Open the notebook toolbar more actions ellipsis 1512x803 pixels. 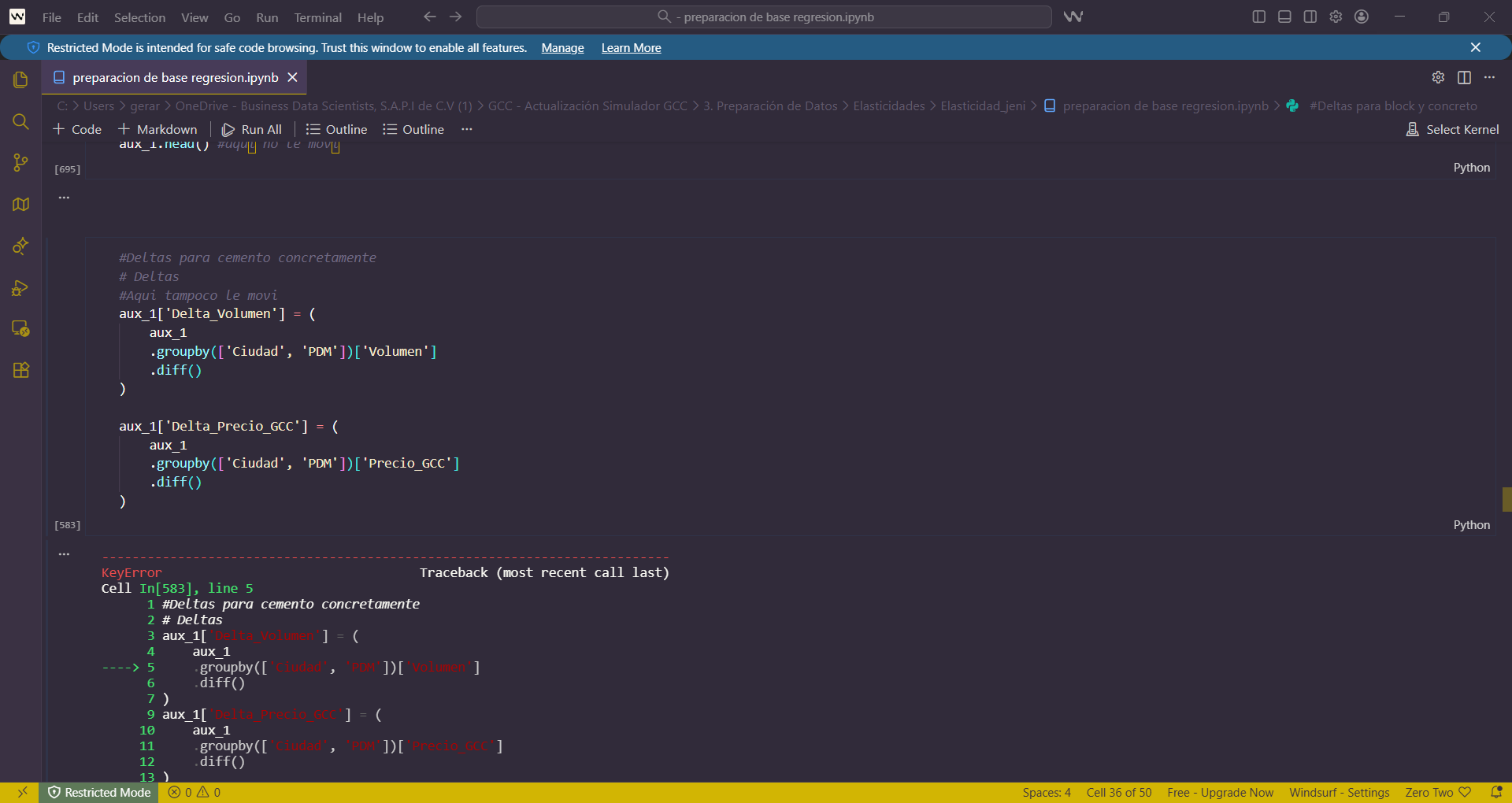[467, 129]
